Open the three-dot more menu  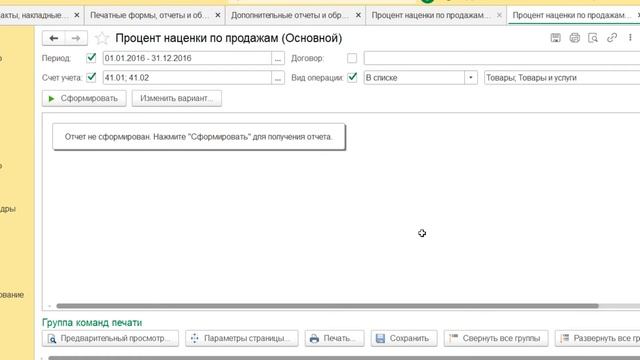pyautogui.click(x=630, y=38)
